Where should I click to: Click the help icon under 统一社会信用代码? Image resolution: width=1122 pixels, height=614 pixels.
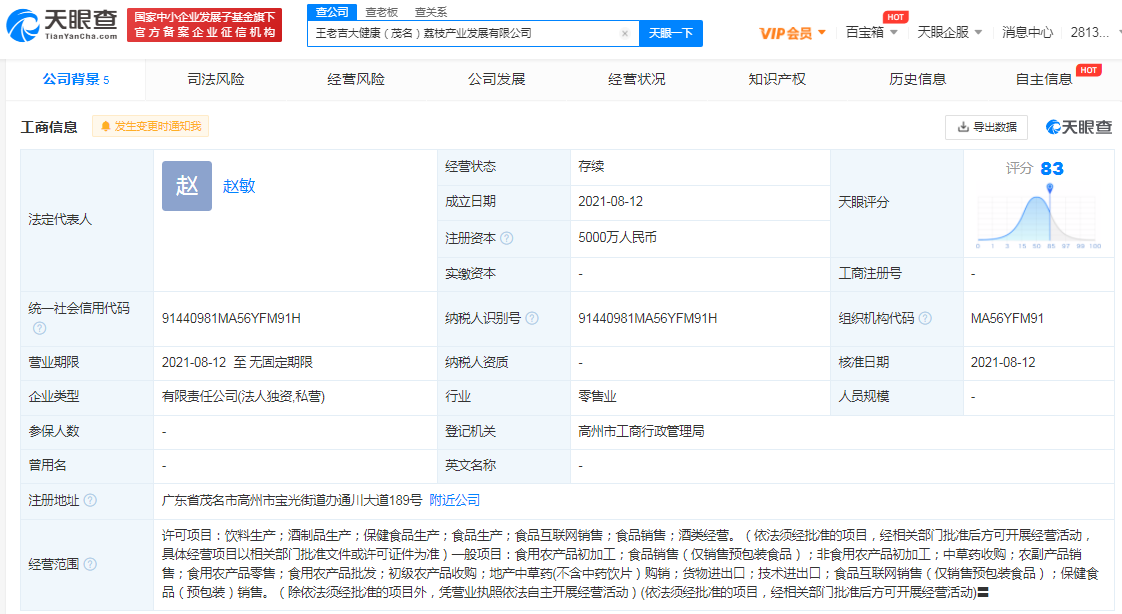tap(39, 328)
